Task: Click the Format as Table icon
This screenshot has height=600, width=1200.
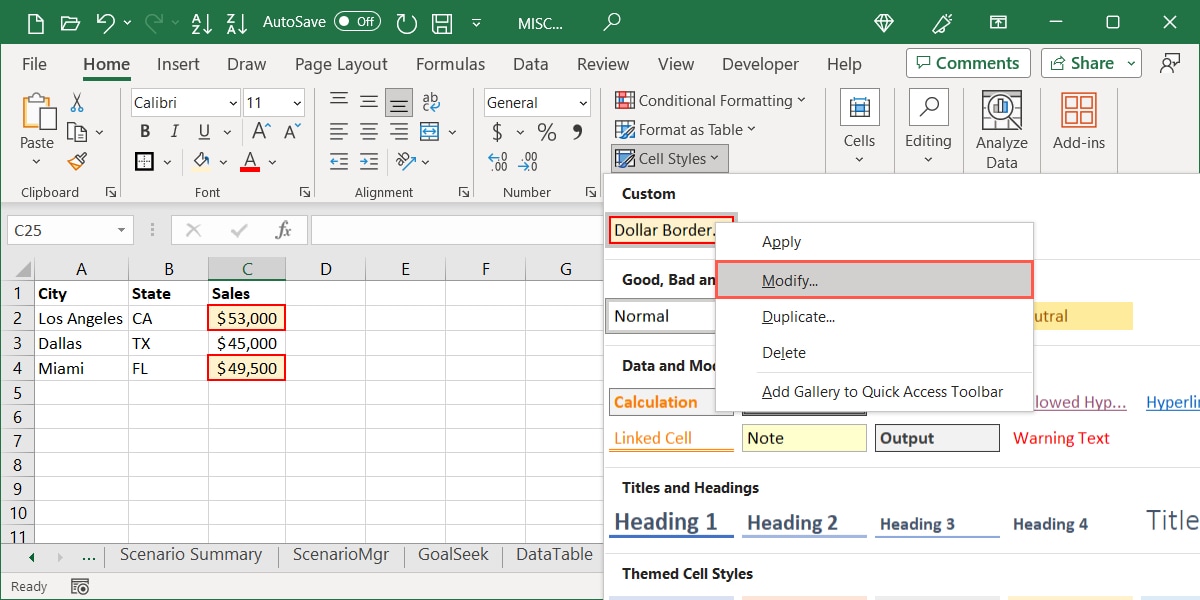Action: click(x=624, y=130)
